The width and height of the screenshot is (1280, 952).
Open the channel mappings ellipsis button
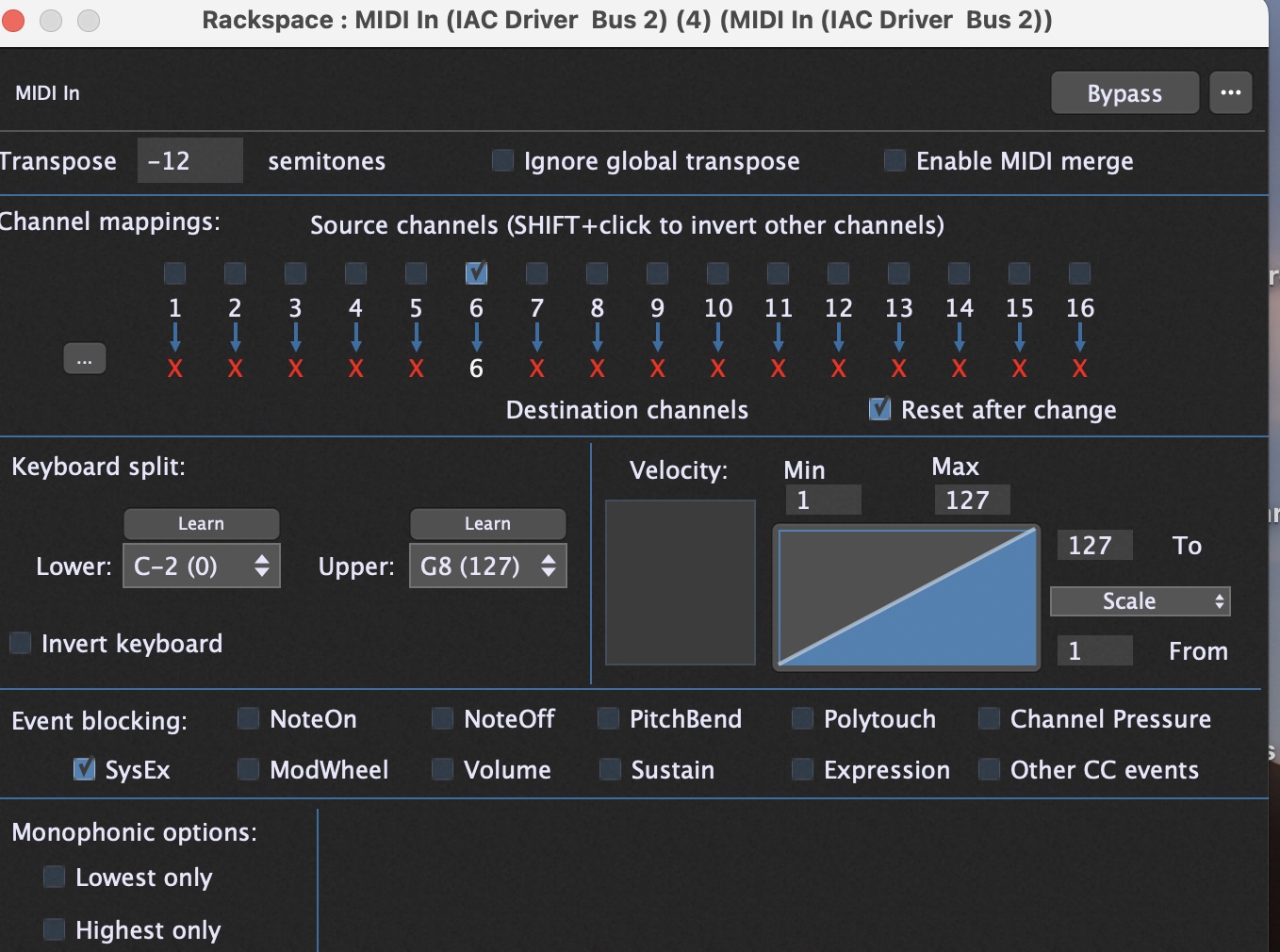pos(85,359)
